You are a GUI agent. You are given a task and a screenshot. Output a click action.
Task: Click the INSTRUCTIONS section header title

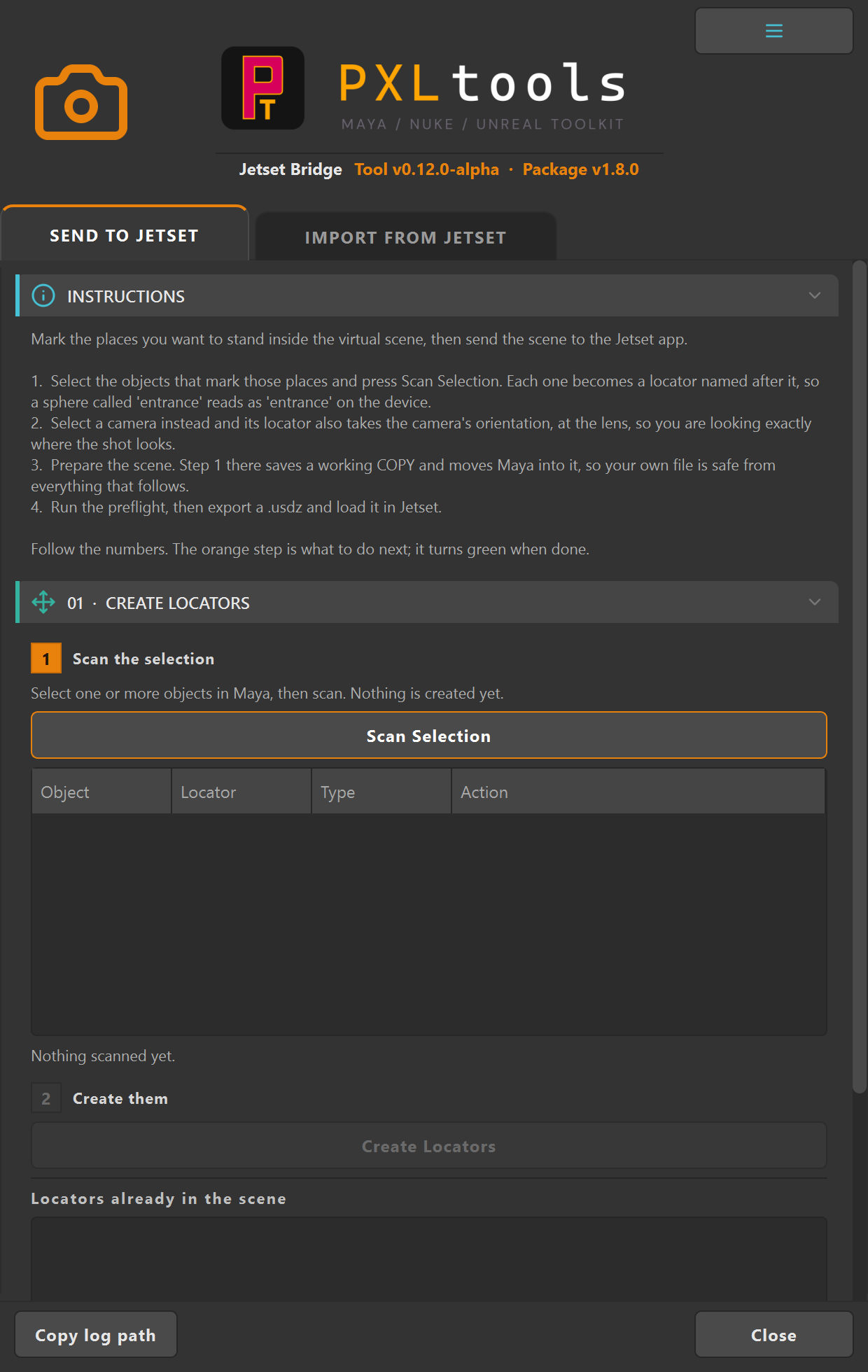tap(126, 296)
